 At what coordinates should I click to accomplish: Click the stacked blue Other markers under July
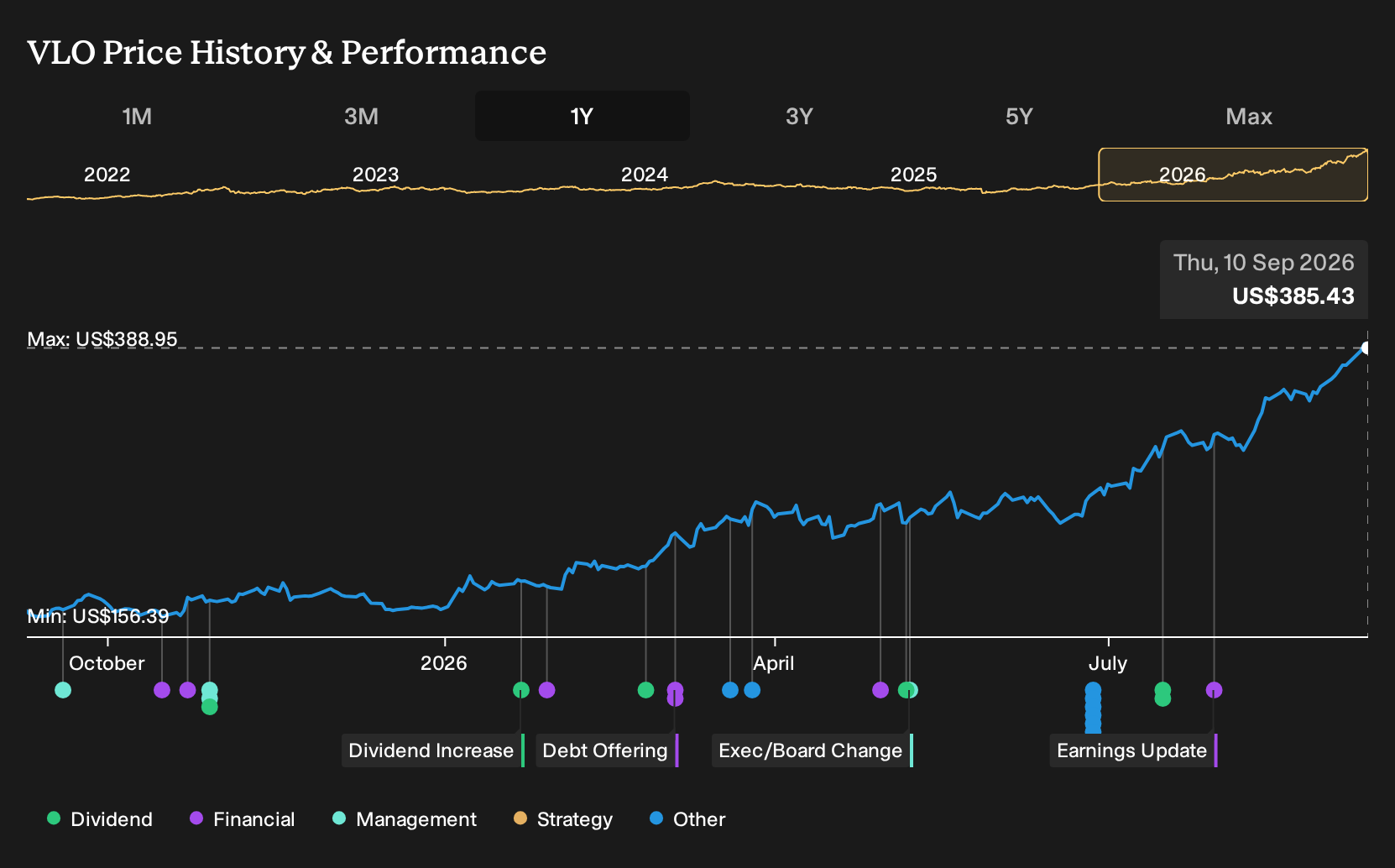(1093, 708)
